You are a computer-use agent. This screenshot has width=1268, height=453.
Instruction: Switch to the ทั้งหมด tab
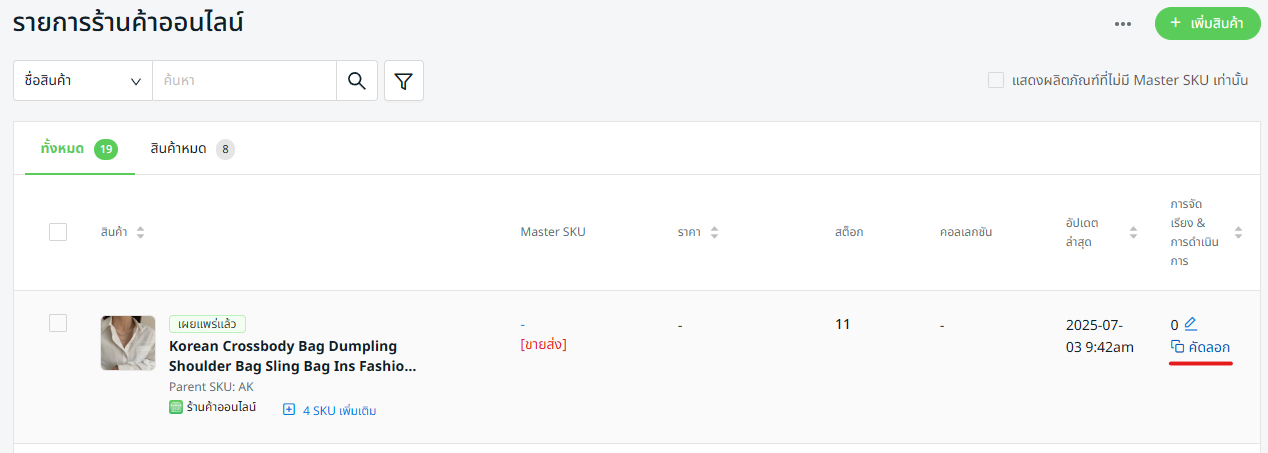[x=79, y=149]
